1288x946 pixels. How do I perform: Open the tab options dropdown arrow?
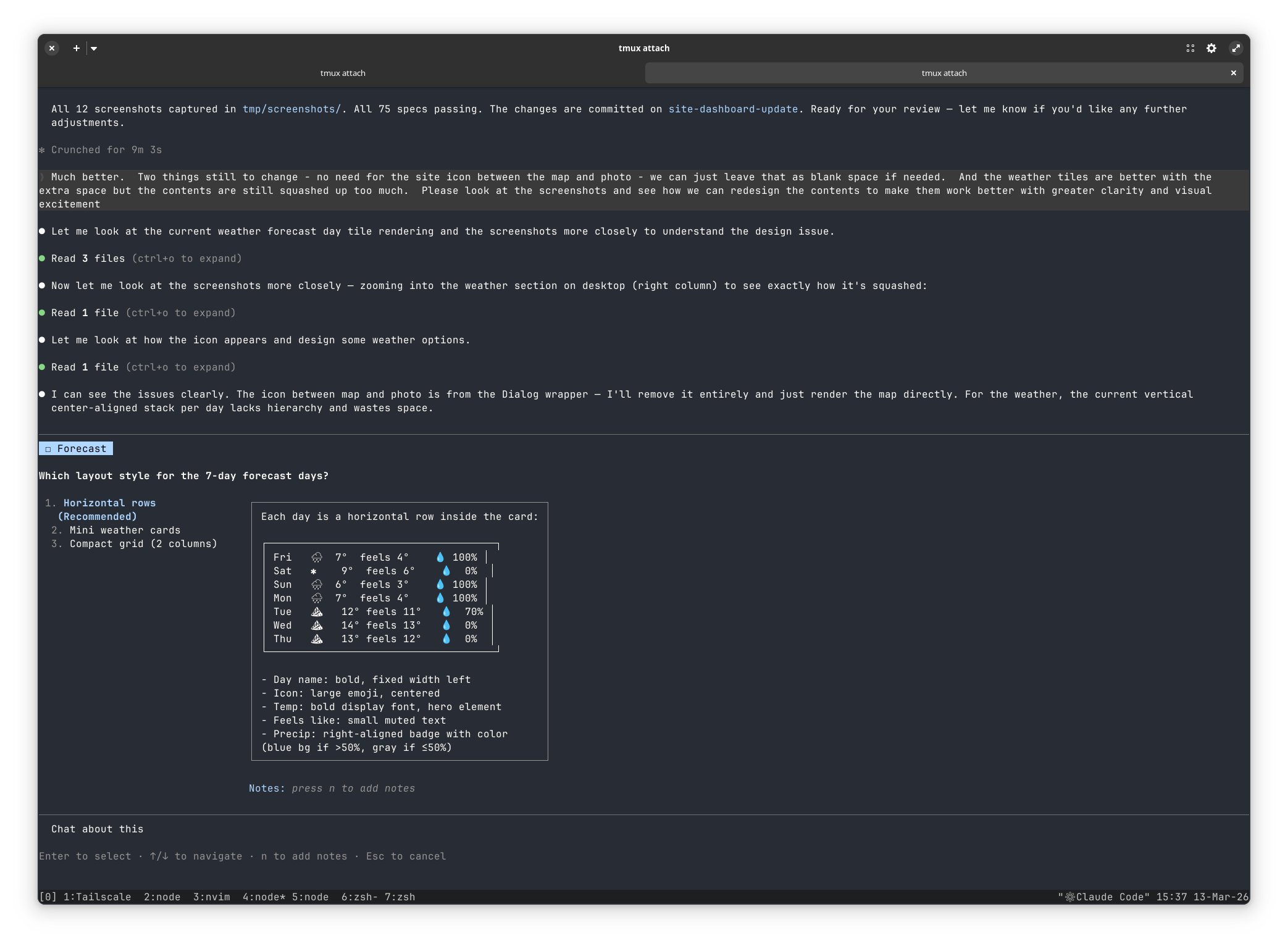[94, 48]
